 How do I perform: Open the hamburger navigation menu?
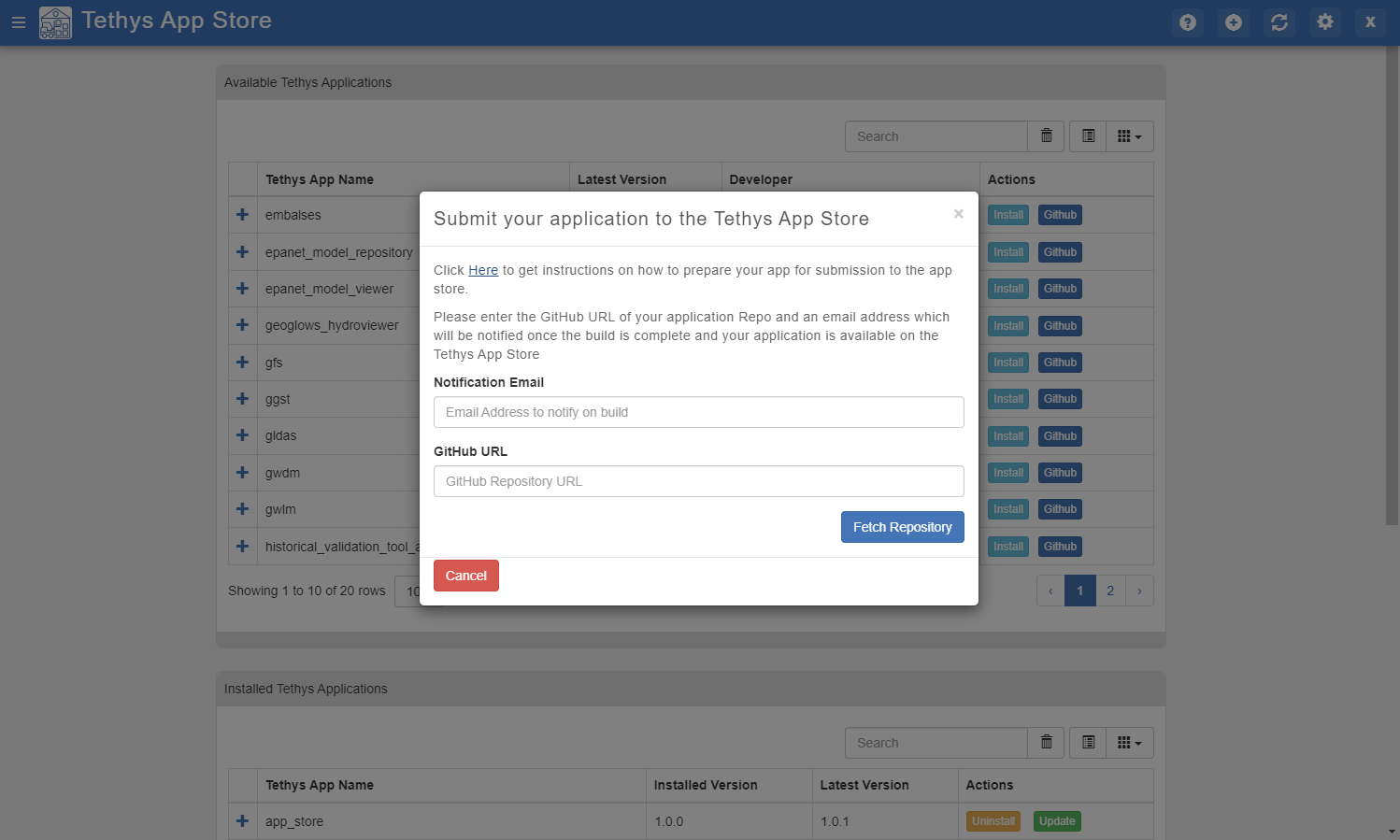18,22
